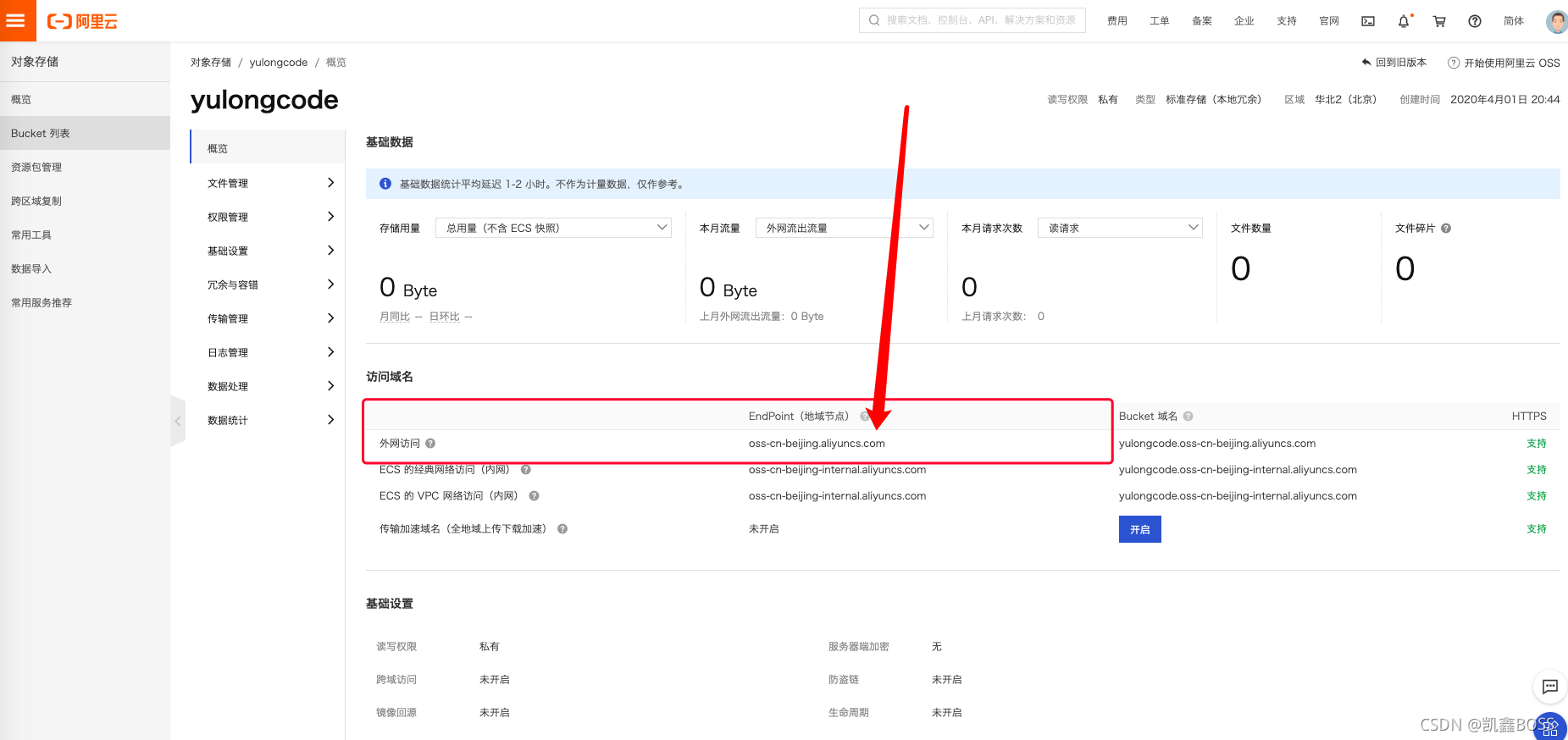Image resolution: width=1568 pixels, height=740 pixels.
Task: Open 工单 in top navigation
Action: 1159,21
